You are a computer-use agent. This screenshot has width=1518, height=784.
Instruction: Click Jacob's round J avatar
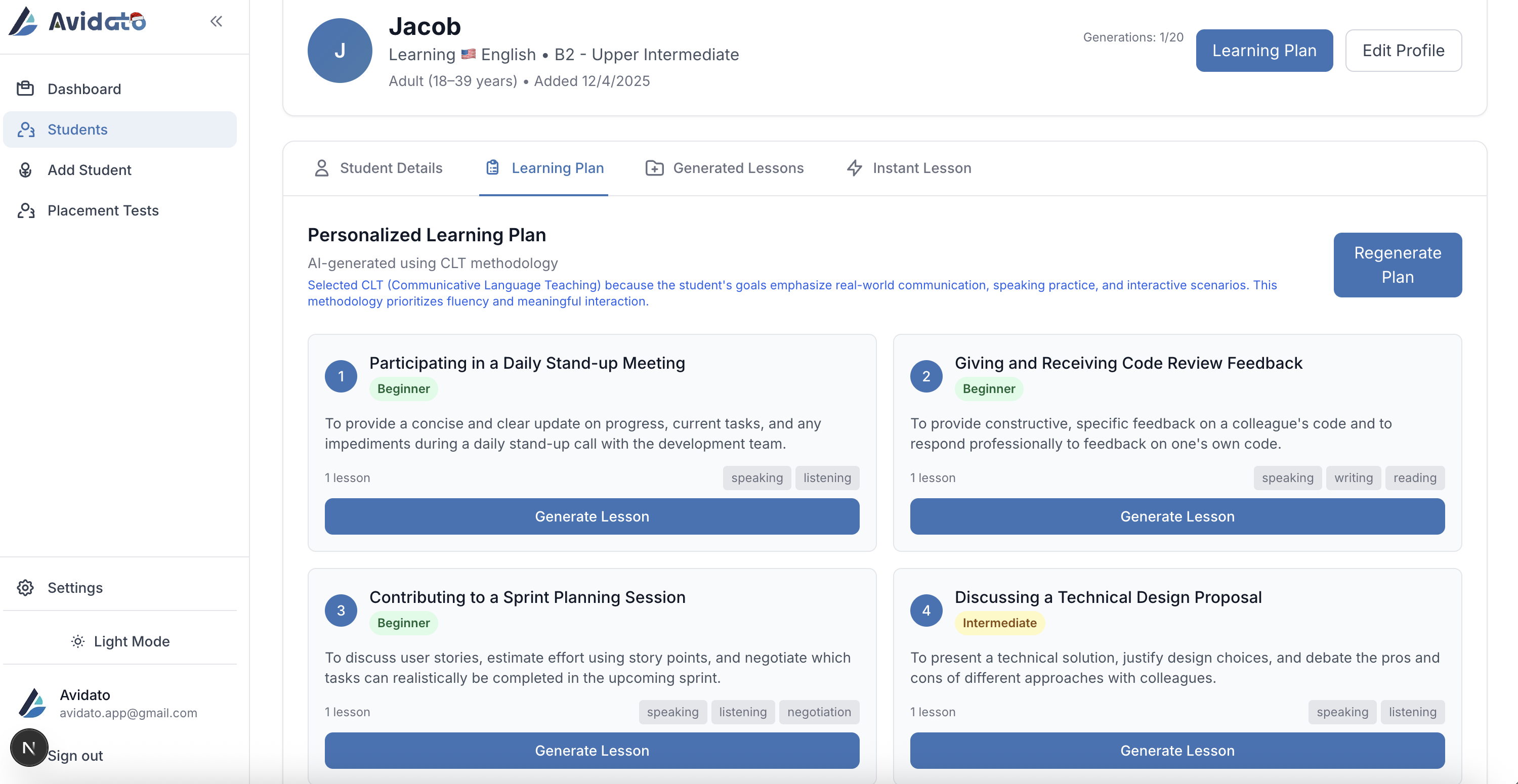pos(340,51)
